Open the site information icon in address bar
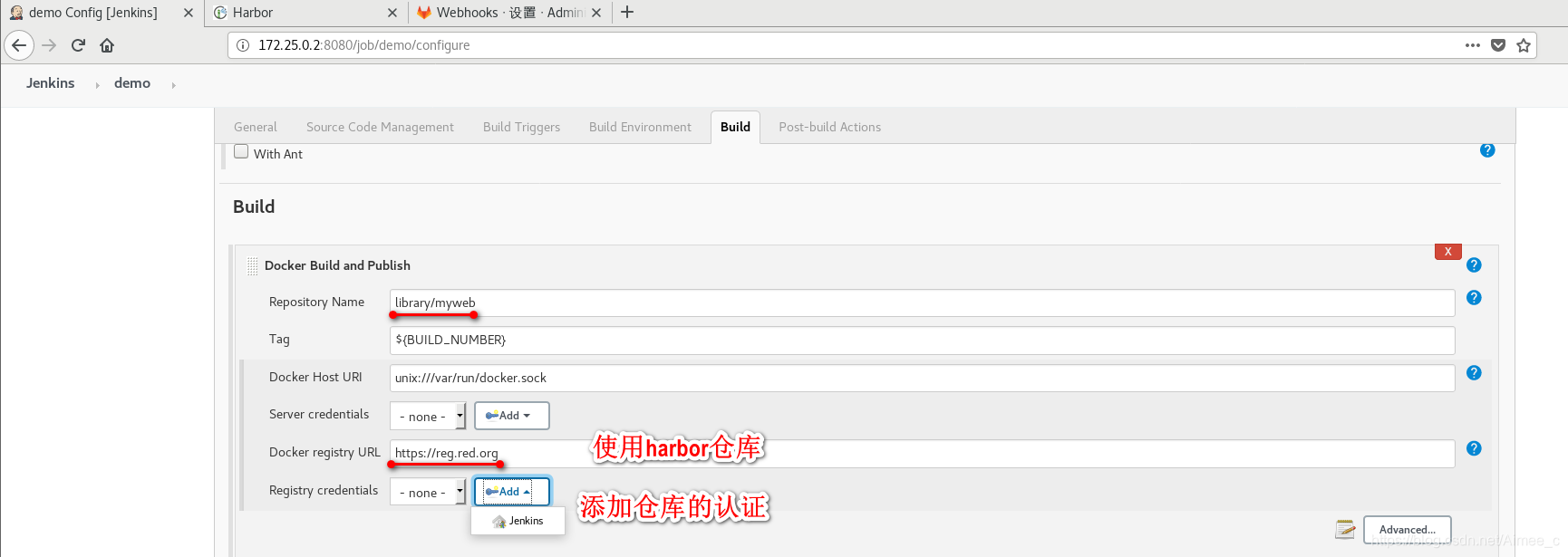This screenshot has height=557, width=1568. tap(243, 45)
